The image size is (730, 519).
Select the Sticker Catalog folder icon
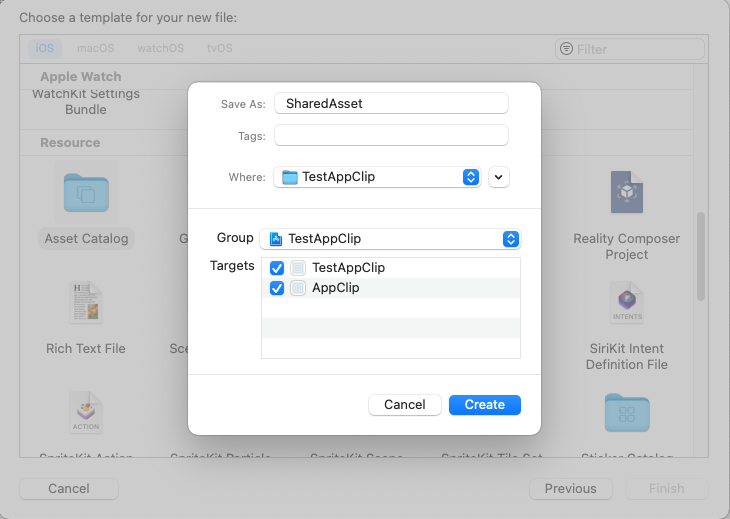627,413
